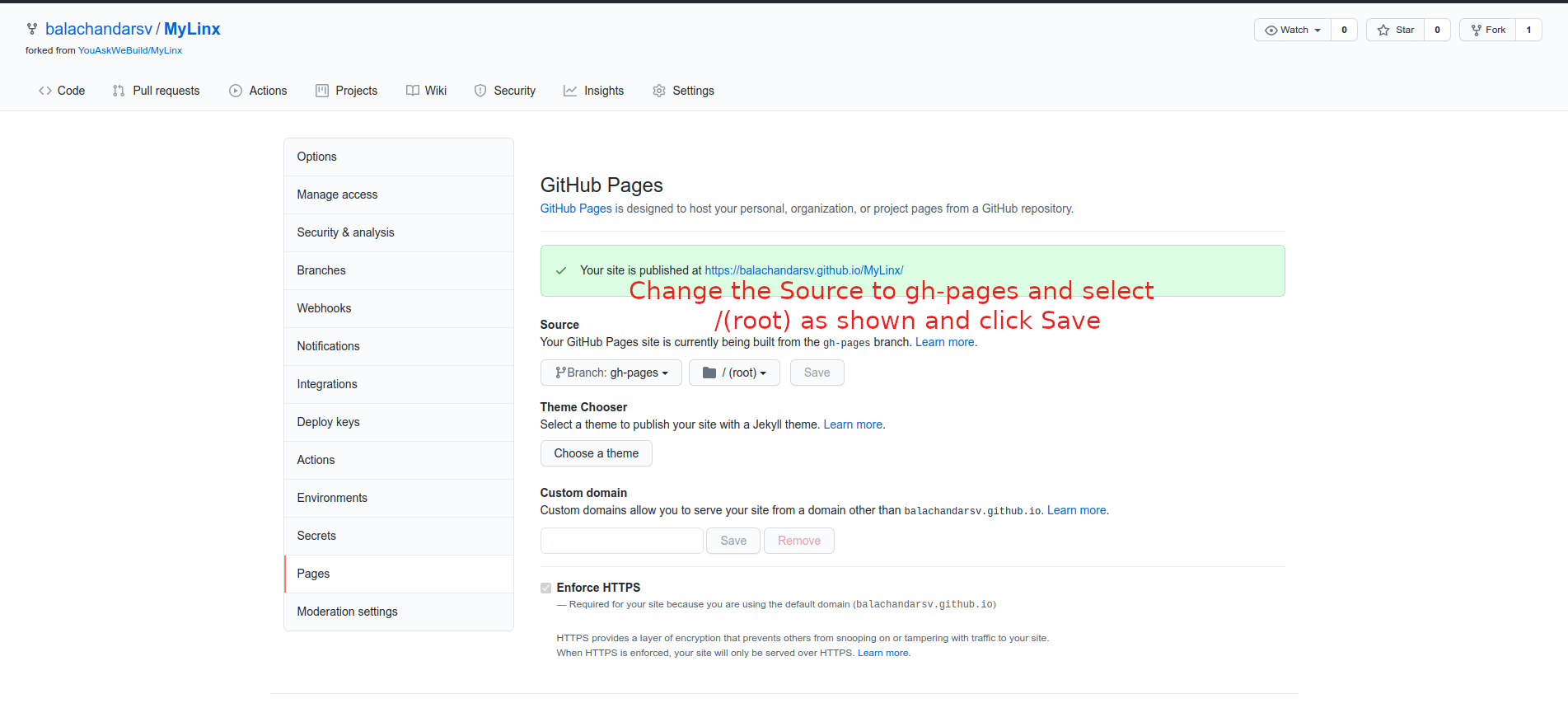
Task: Star the repository
Action: coord(1396,30)
